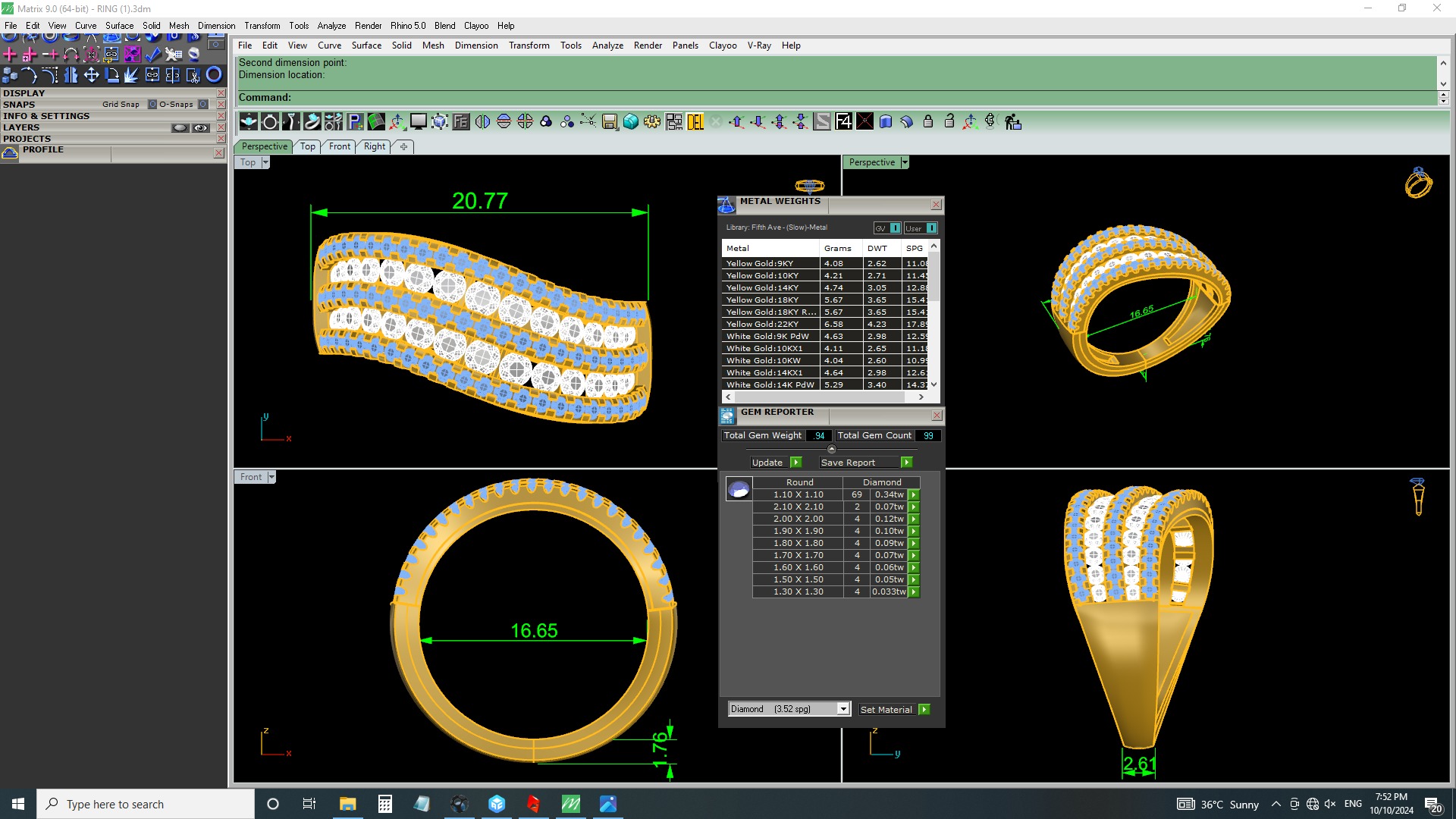Click the blue torus ring icon
This screenshot has height=819, width=1456.
(x=214, y=75)
